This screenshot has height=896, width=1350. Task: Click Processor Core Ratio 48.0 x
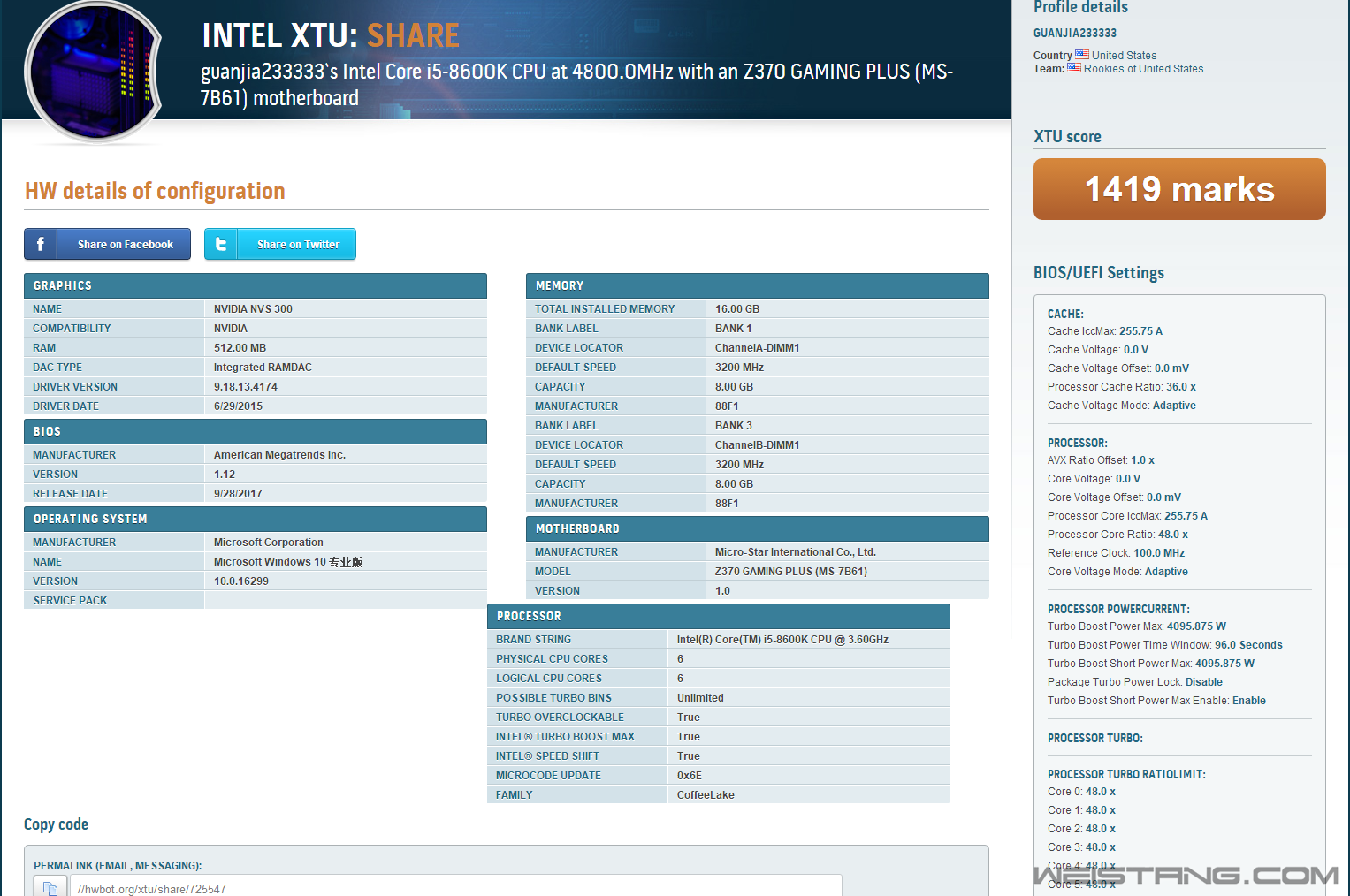coord(1117,535)
